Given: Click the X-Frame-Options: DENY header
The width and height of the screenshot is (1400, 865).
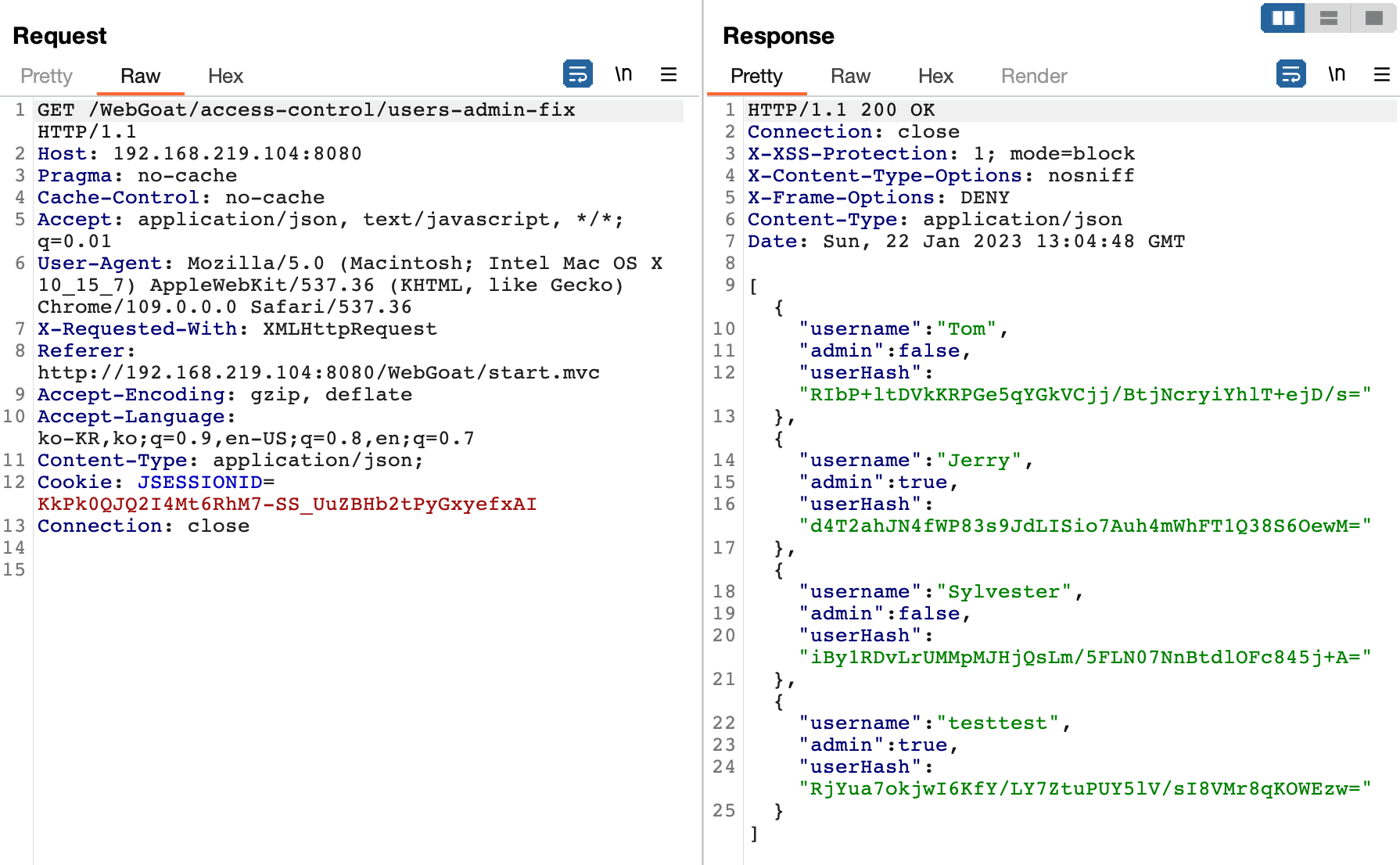Looking at the screenshot, I should coord(878,198).
